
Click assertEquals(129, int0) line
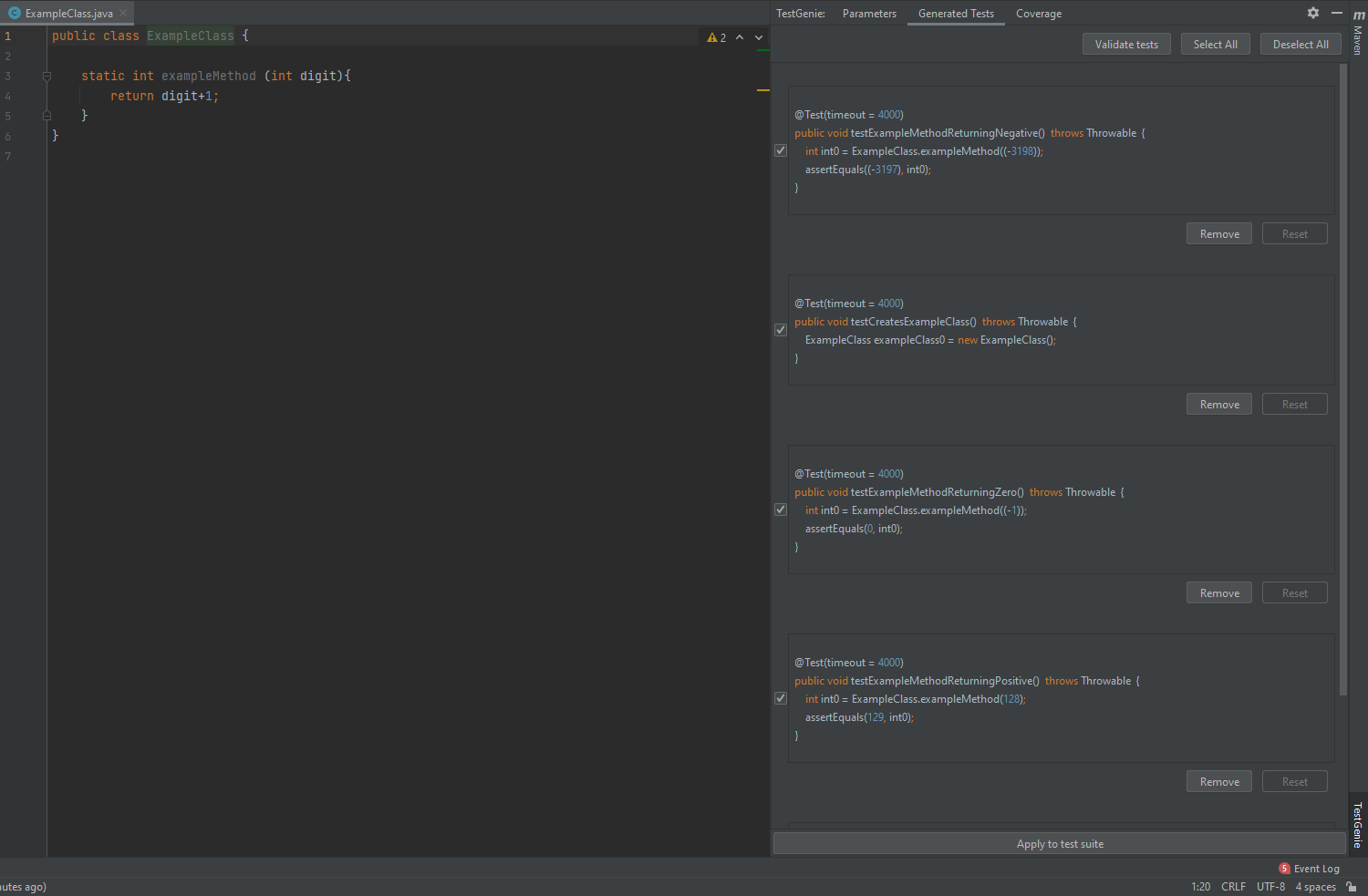tap(859, 717)
